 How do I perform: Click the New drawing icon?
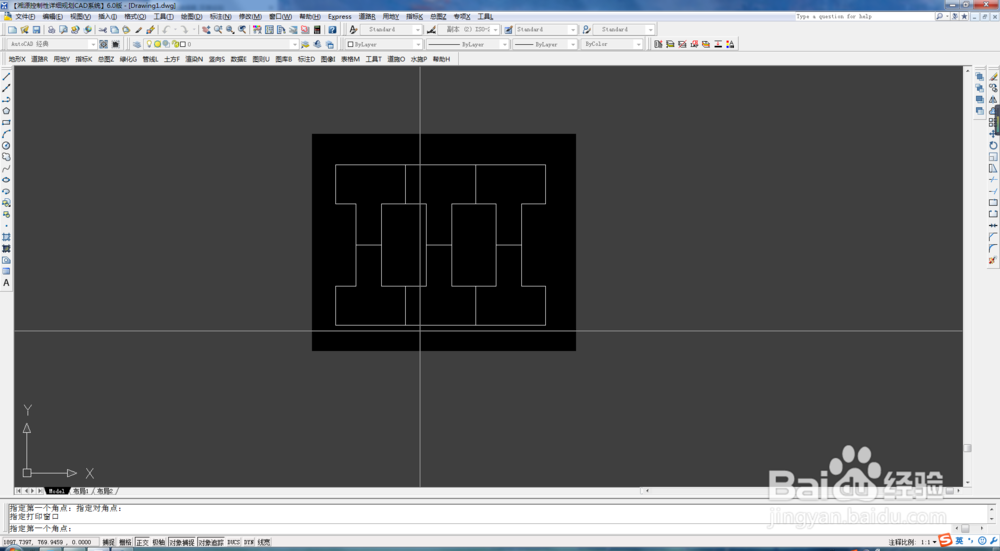click(x=13, y=30)
